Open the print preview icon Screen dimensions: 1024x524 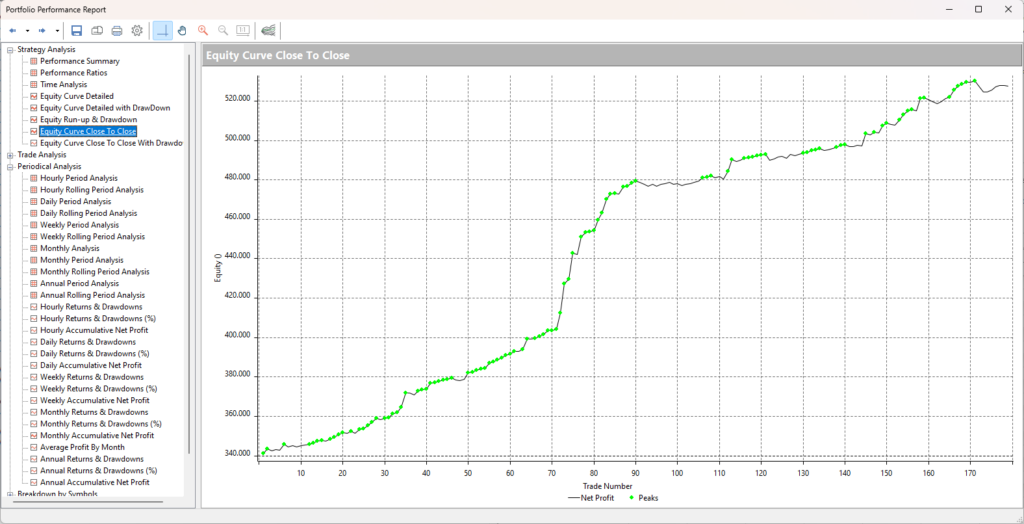[97, 31]
